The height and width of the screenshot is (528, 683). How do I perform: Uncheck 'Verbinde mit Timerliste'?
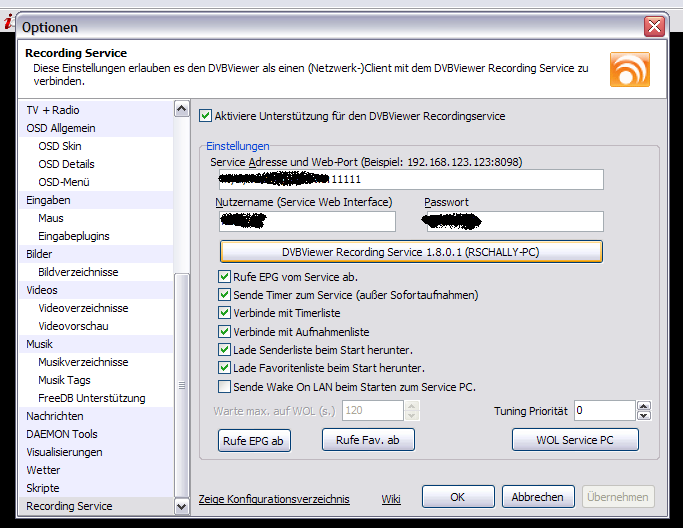click(224, 313)
